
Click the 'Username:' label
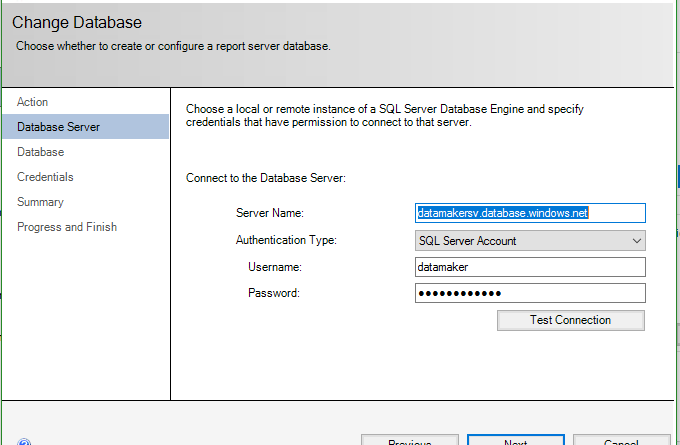coord(274,267)
